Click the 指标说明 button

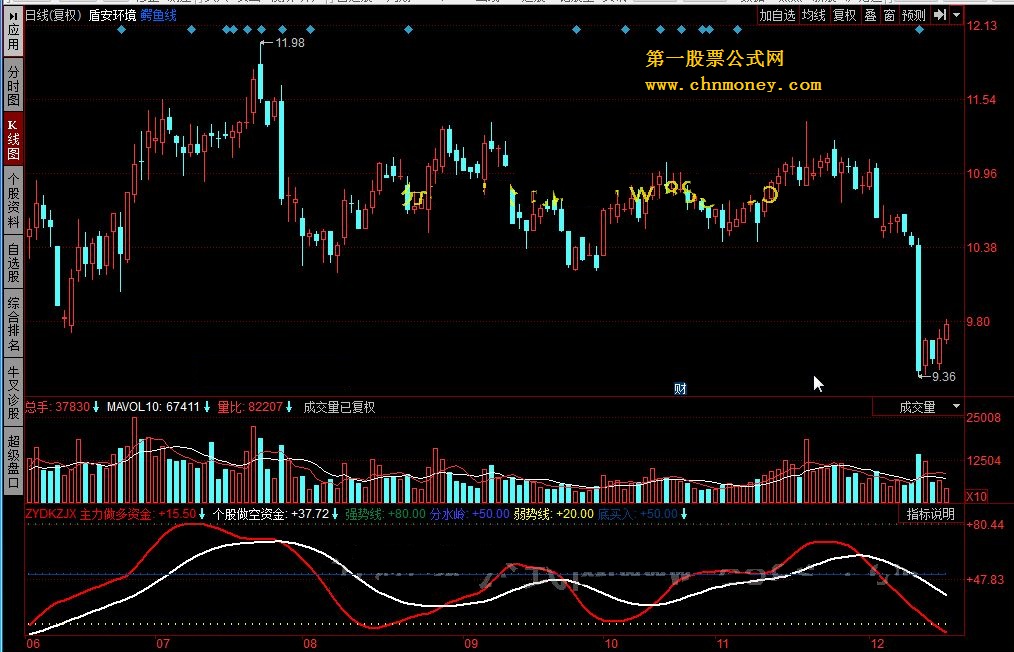931,514
